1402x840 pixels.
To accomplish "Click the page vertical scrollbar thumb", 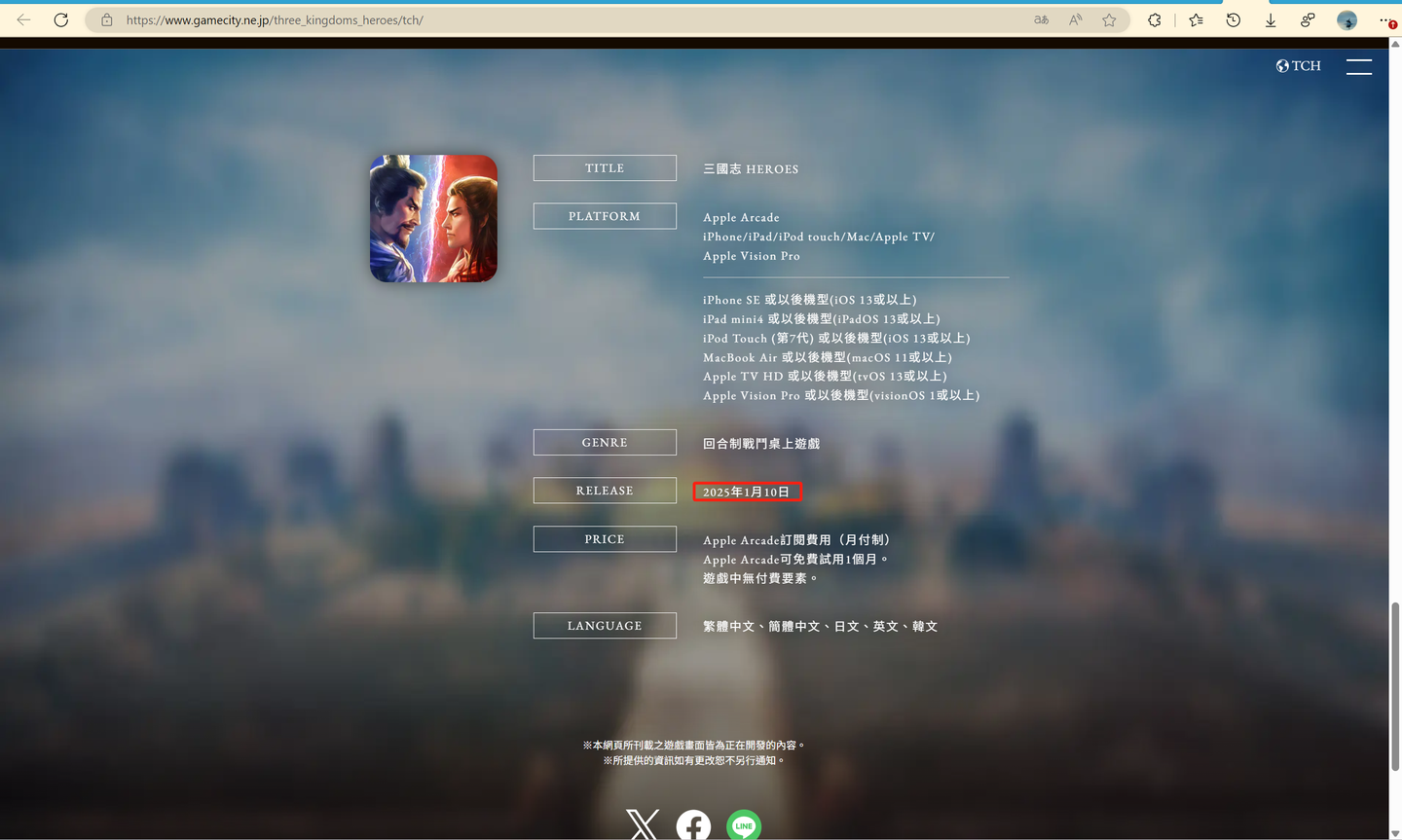I will (1395, 685).
